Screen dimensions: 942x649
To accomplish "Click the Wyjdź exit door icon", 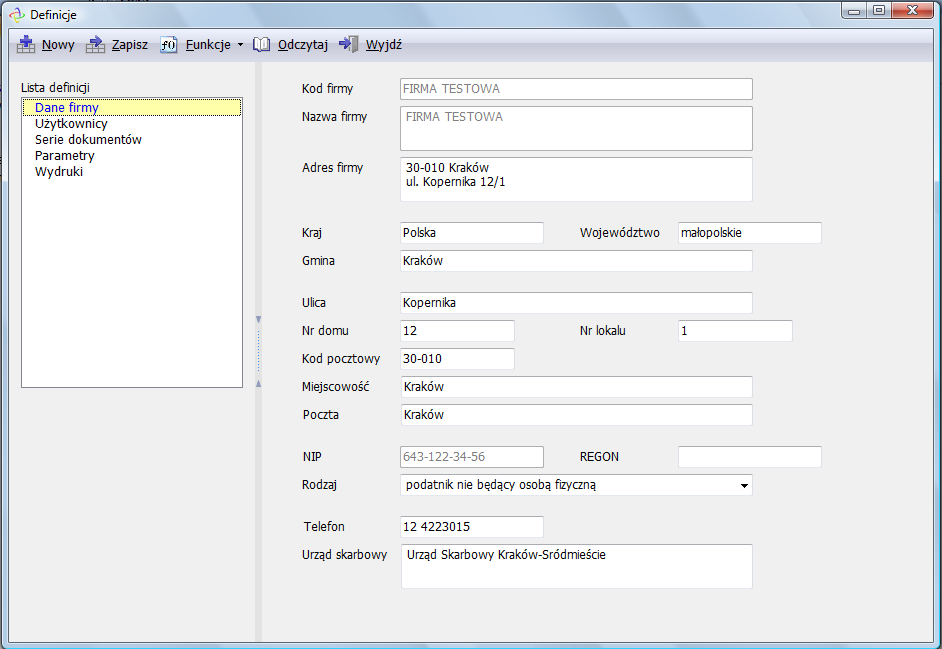I will coord(348,44).
